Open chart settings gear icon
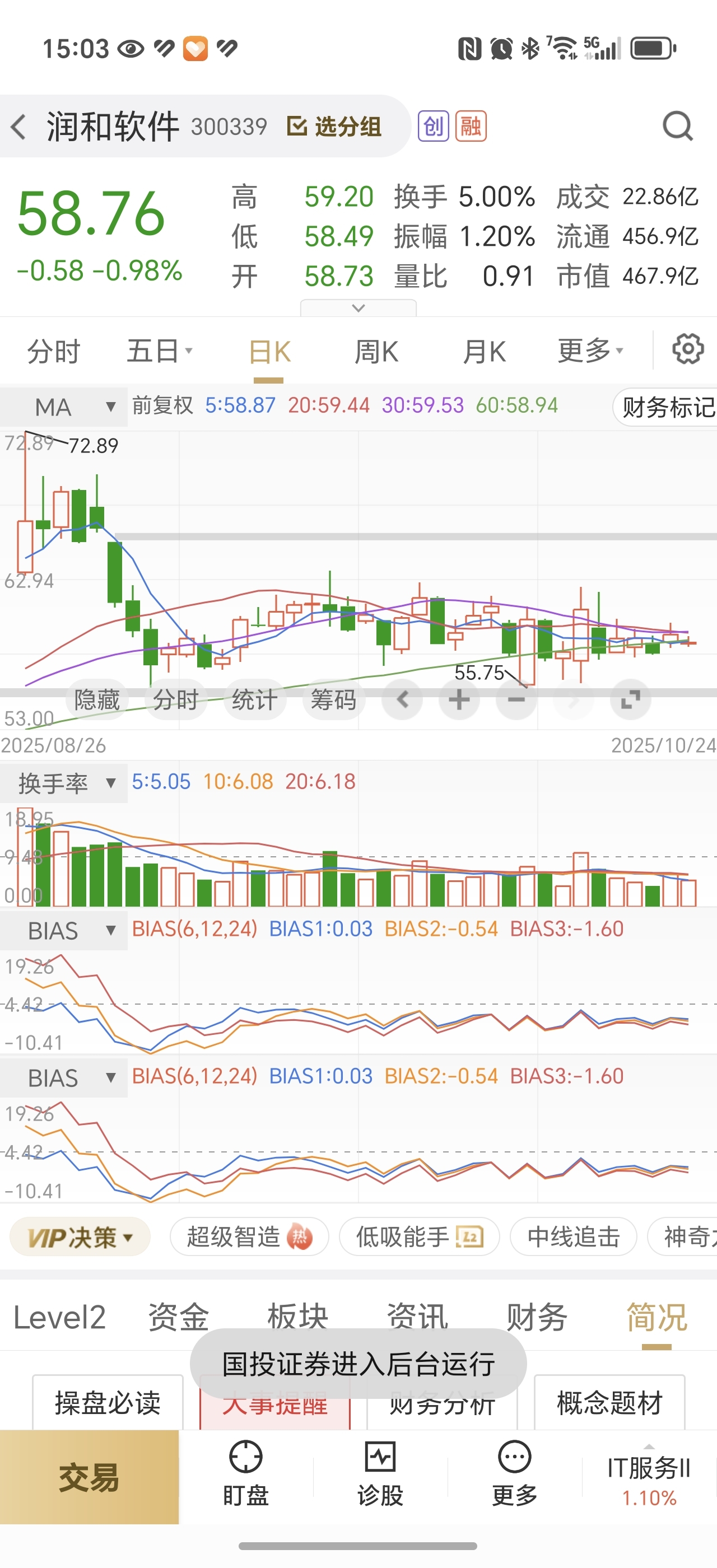Screen dimensions: 717x1568 click(x=688, y=349)
